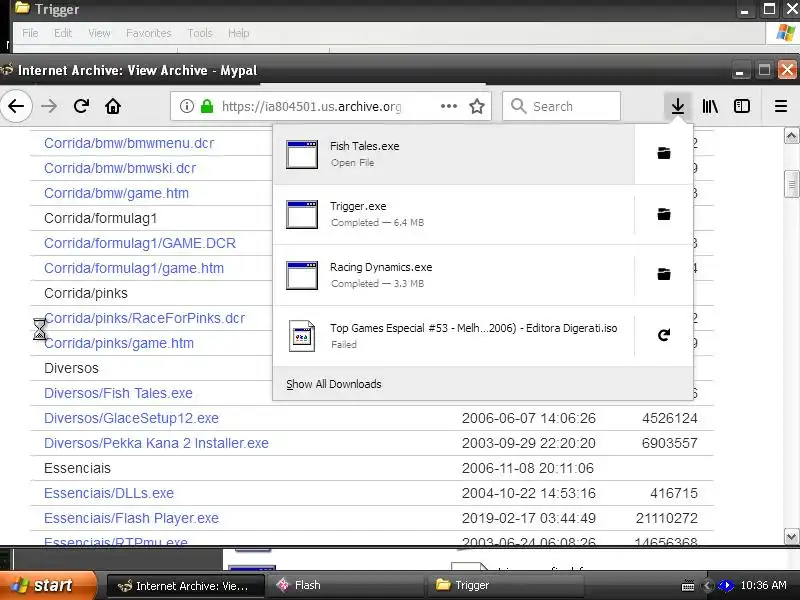Image resolution: width=800 pixels, height=600 pixels.
Task: Open the Diversos/Fish Tales.exe link
Action: (x=118, y=393)
